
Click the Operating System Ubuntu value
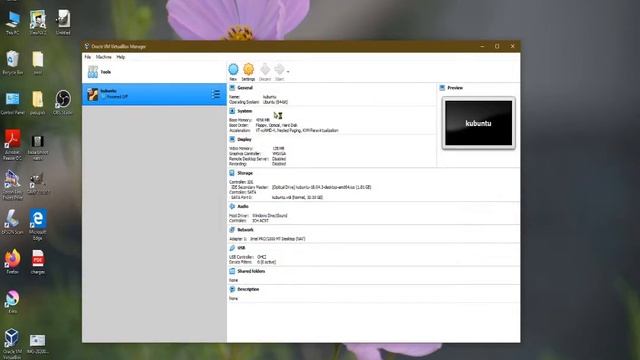pyautogui.click(x=275, y=102)
